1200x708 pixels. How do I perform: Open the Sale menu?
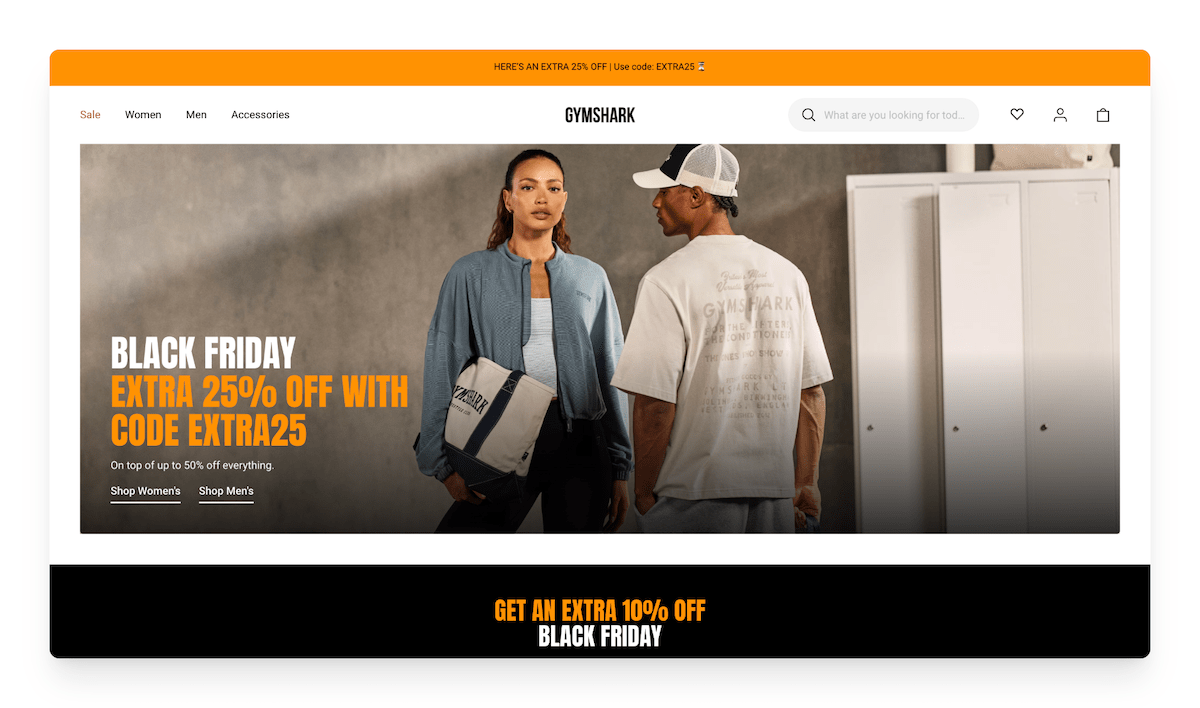[x=90, y=115]
